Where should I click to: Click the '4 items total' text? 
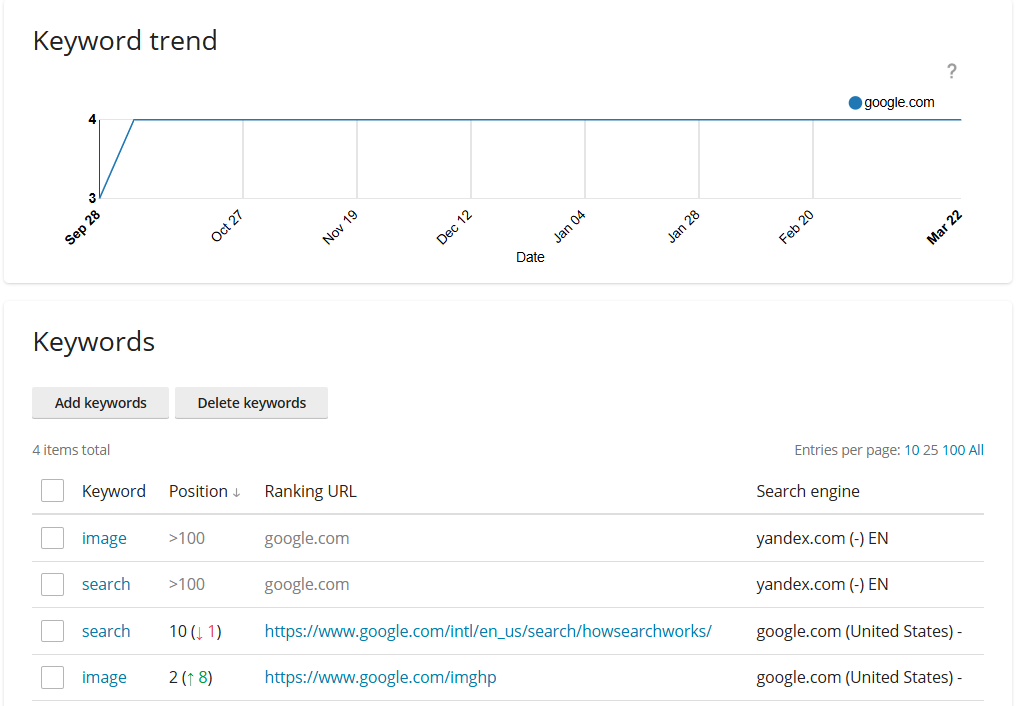pos(71,450)
